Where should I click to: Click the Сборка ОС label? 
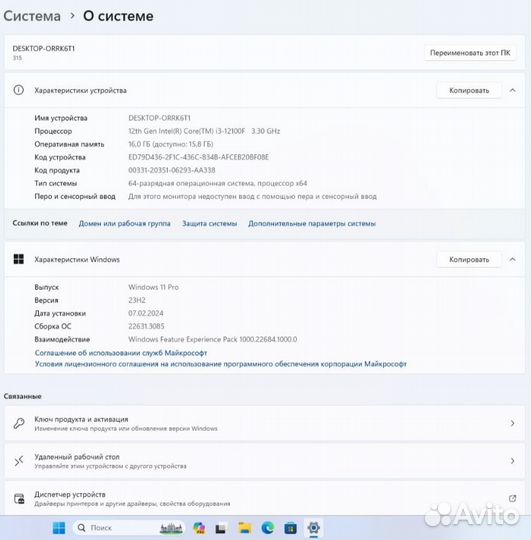(x=53, y=326)
